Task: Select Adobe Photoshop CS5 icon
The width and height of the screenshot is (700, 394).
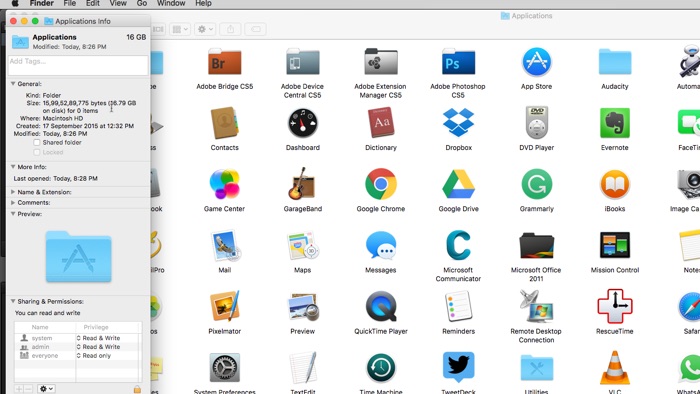Action: [458, 62]
